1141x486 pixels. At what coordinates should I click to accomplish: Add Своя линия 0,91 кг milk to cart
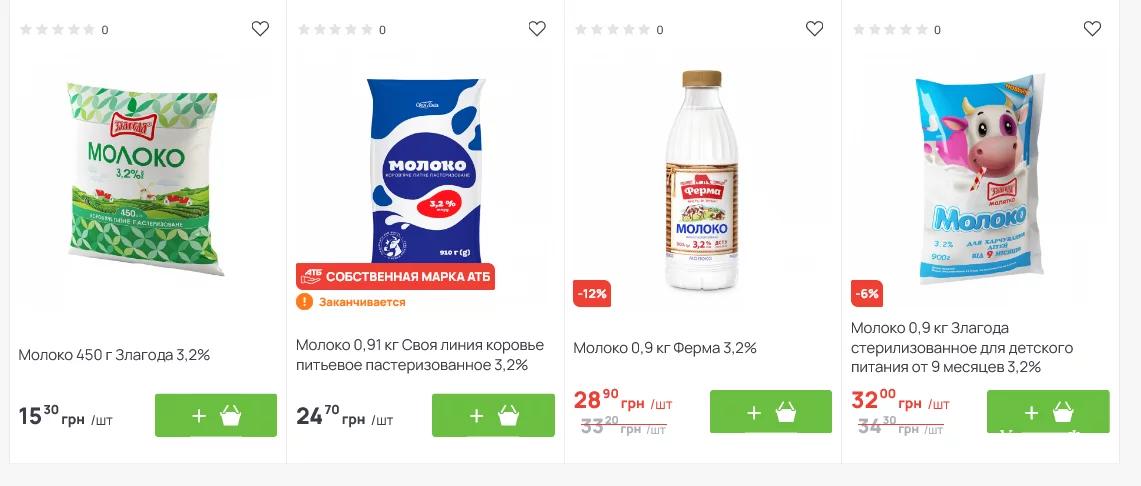493,415
